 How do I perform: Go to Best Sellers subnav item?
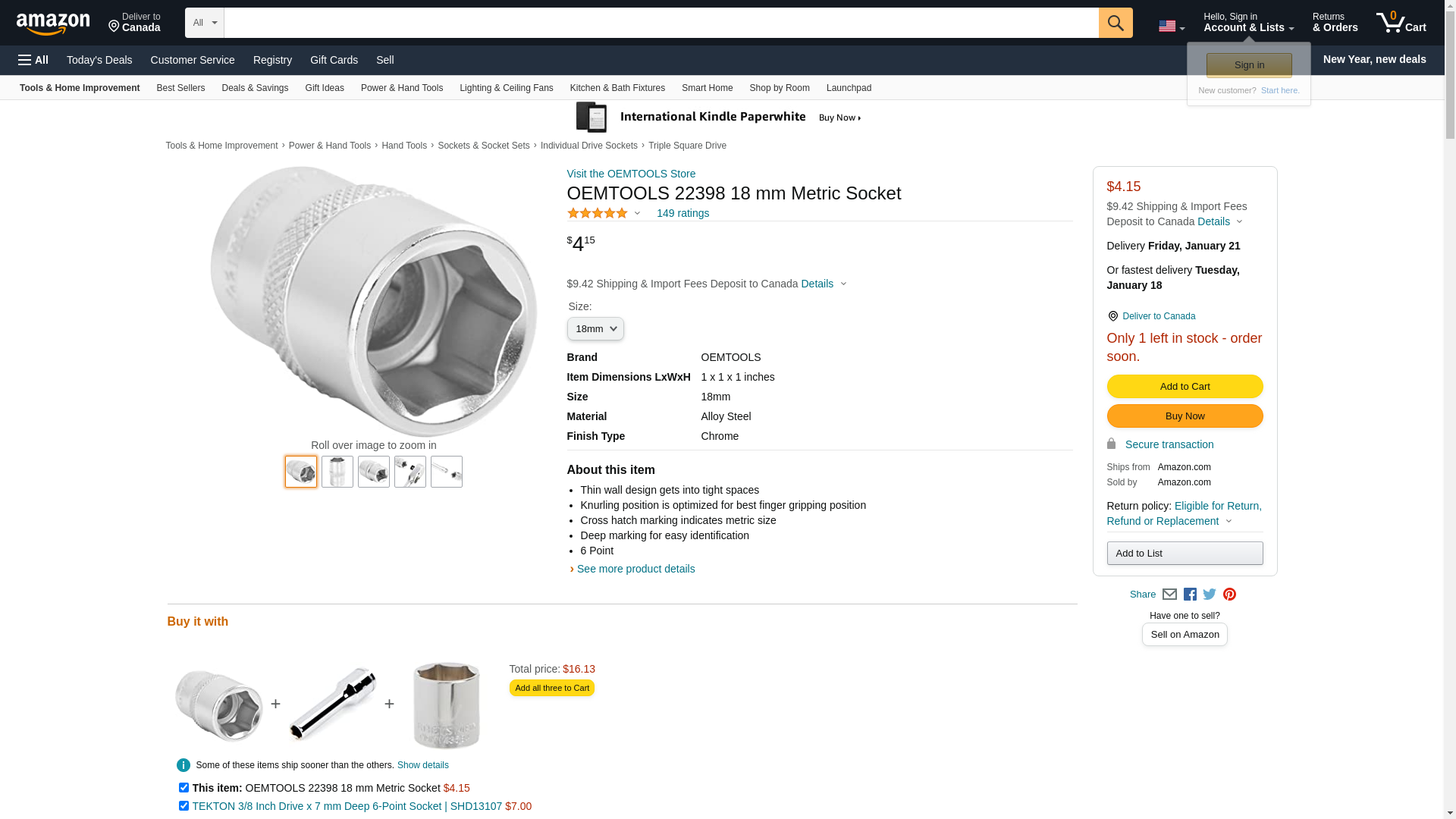(x=180, y=88)
